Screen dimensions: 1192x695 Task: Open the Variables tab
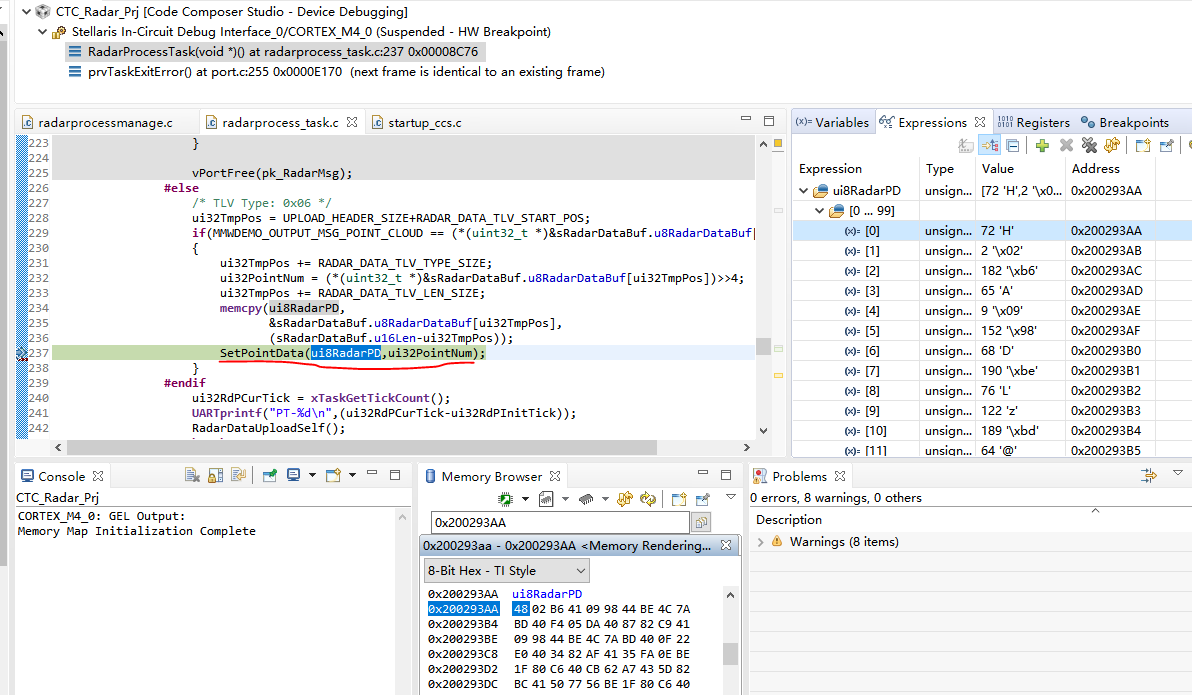833,122
